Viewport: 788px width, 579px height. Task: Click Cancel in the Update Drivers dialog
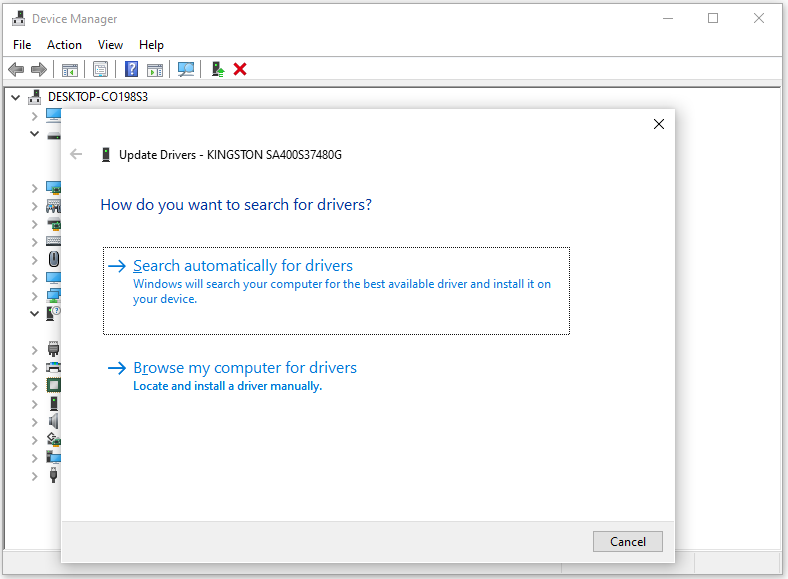[x=628, y=541]
